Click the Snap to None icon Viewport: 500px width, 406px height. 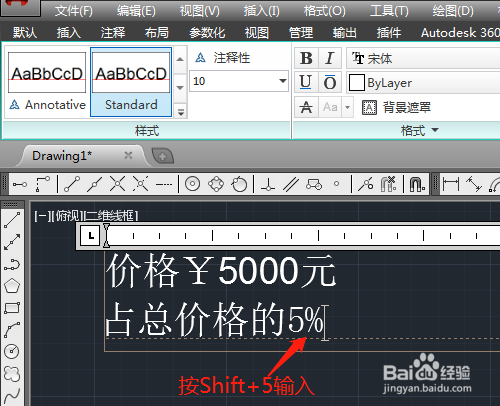(388, 184)
